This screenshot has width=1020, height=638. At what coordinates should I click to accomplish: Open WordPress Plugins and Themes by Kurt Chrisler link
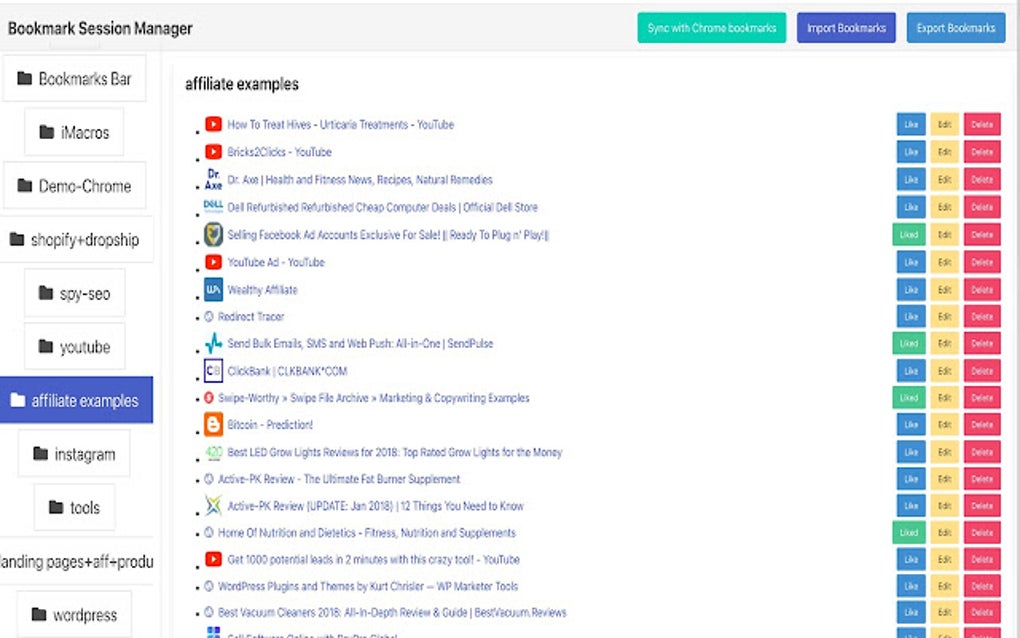click(368, 586)
